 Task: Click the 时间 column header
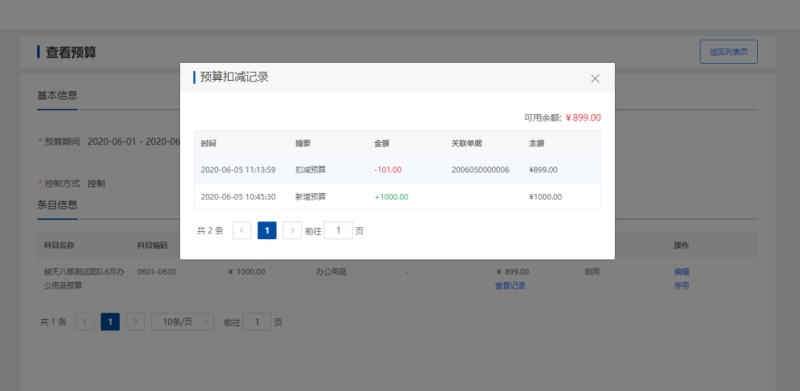(x=208, y=143)
